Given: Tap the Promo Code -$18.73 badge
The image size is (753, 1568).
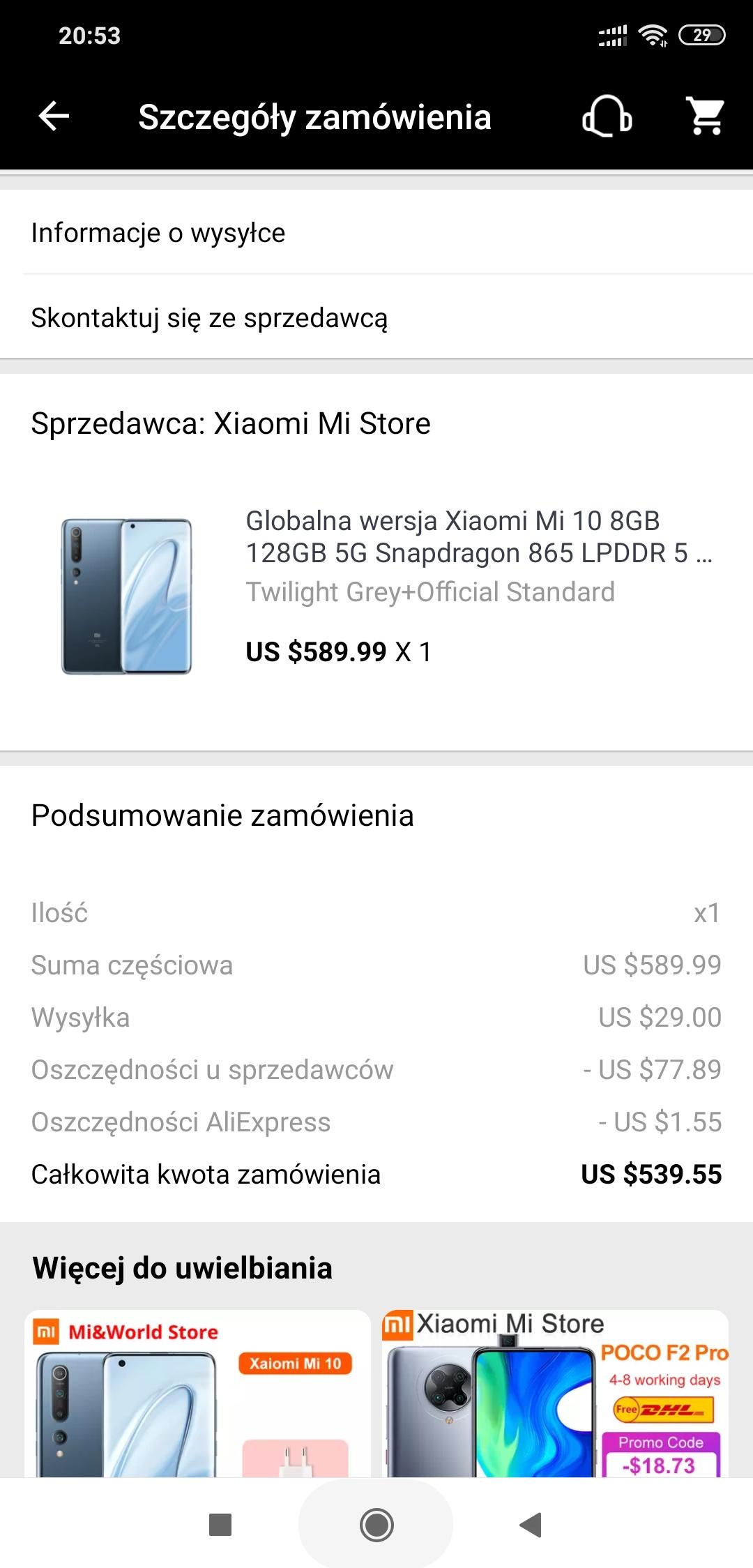Looking at the screenshot, I should [x=660, y=1456].
